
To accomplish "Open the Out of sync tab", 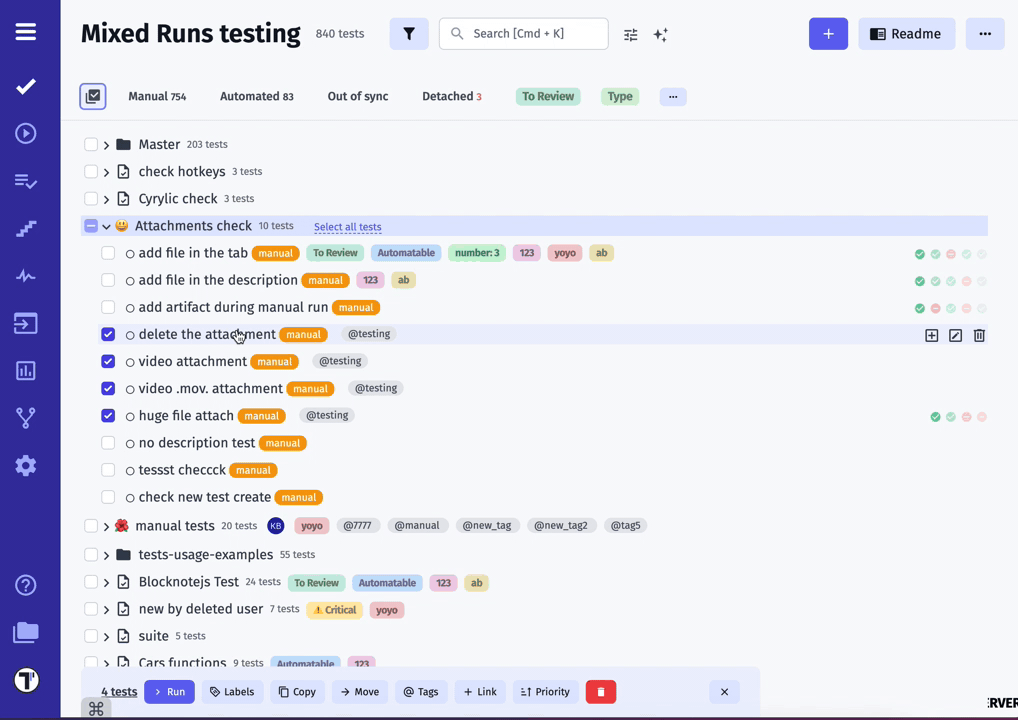I will click(x=358, y=97).
